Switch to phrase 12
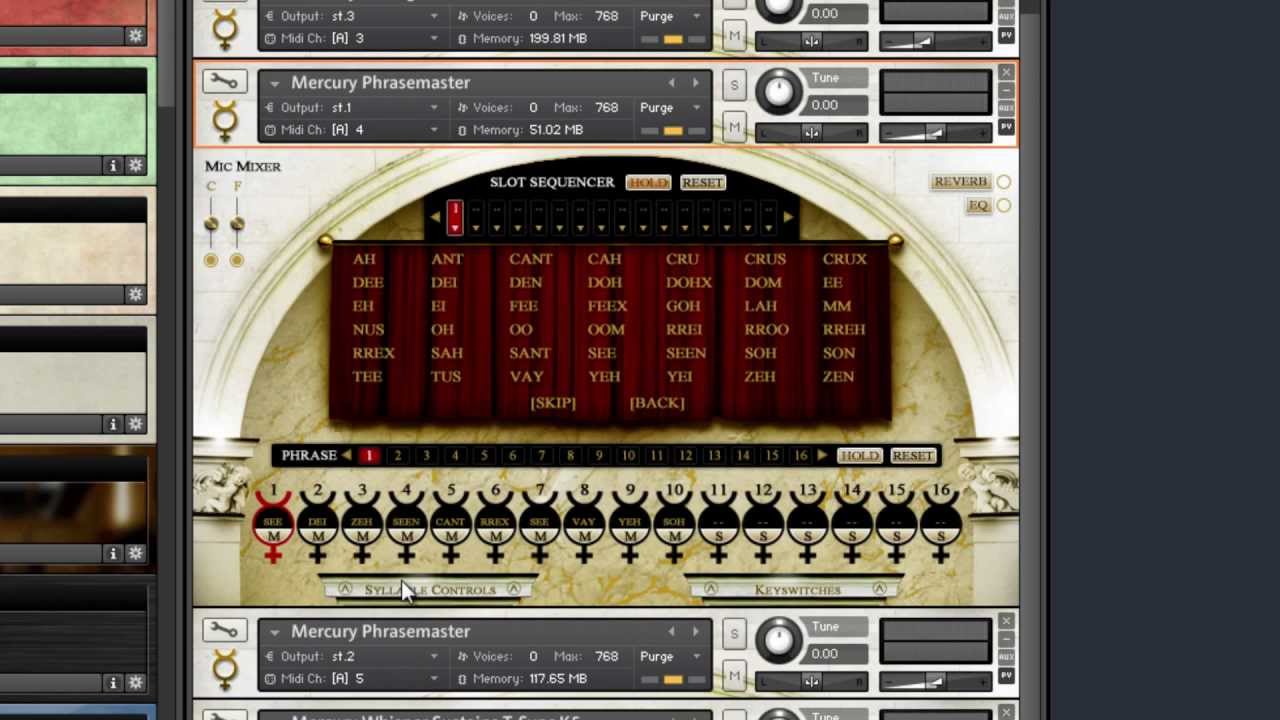 click(685, 455)
